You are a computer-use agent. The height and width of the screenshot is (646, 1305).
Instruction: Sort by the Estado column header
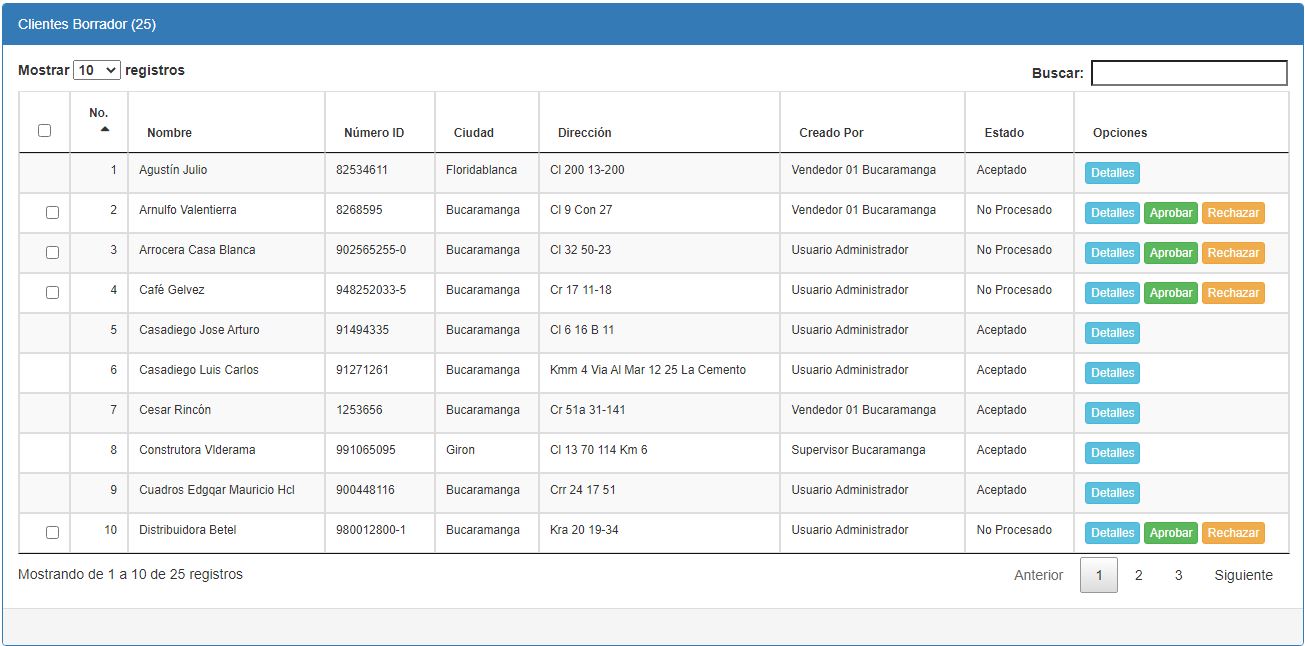(x=1004, y=133)
